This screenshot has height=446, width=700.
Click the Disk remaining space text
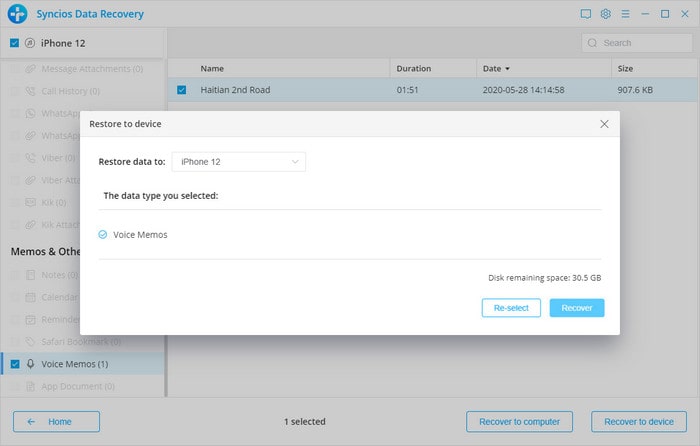tap(545, 278)
